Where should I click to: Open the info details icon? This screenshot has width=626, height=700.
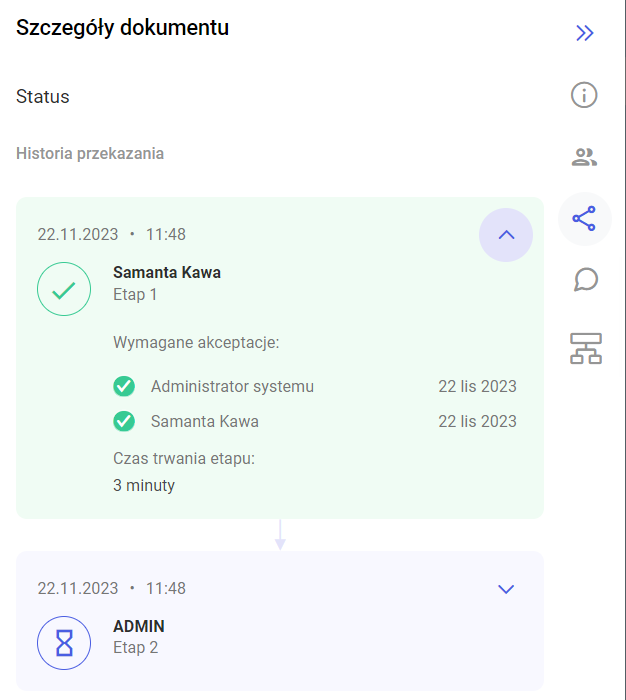pyautogui.click(x=584, y=95)
